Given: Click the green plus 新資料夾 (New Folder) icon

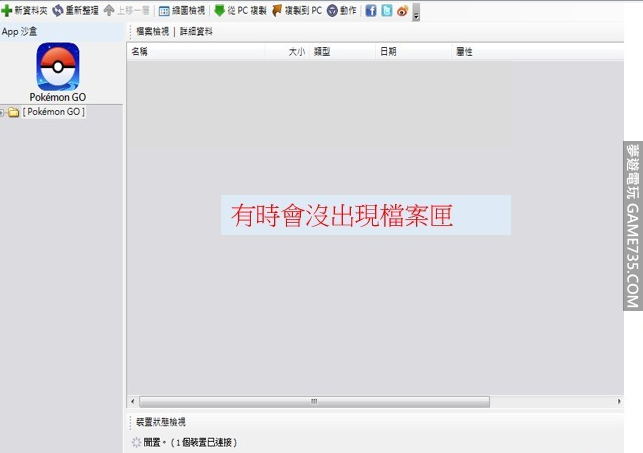Looking at the screenshot, I should click(x=7, y=11).
